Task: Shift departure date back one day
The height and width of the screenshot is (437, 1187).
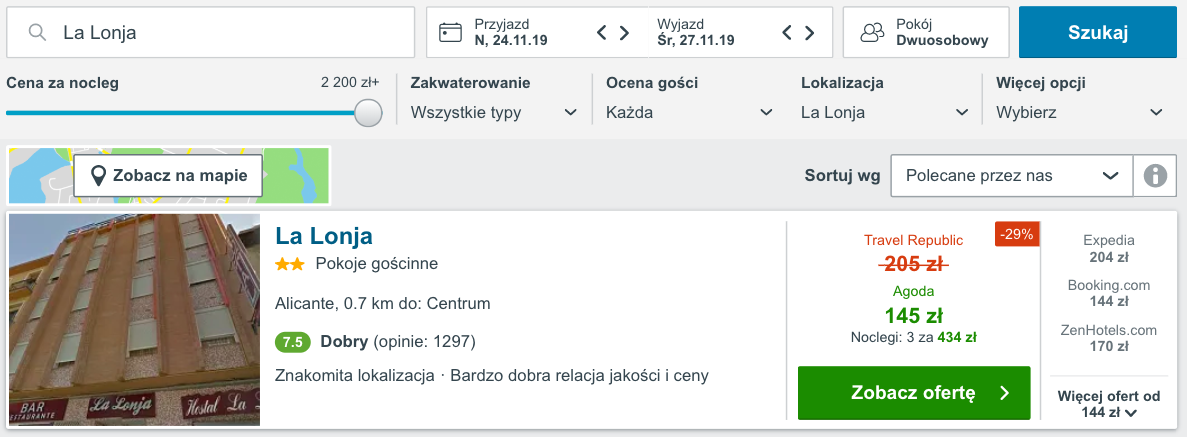Action: [x=787, y=33]
